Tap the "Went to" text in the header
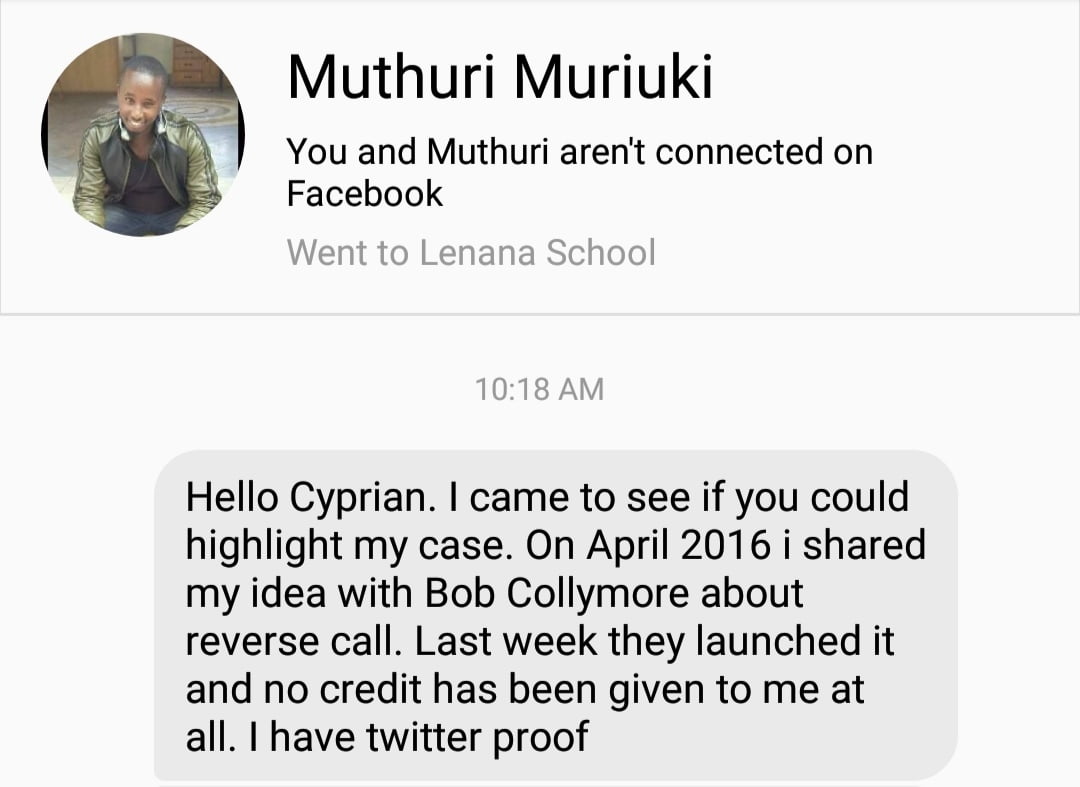Screen dimensions: 1080x787 coord(348,253)
